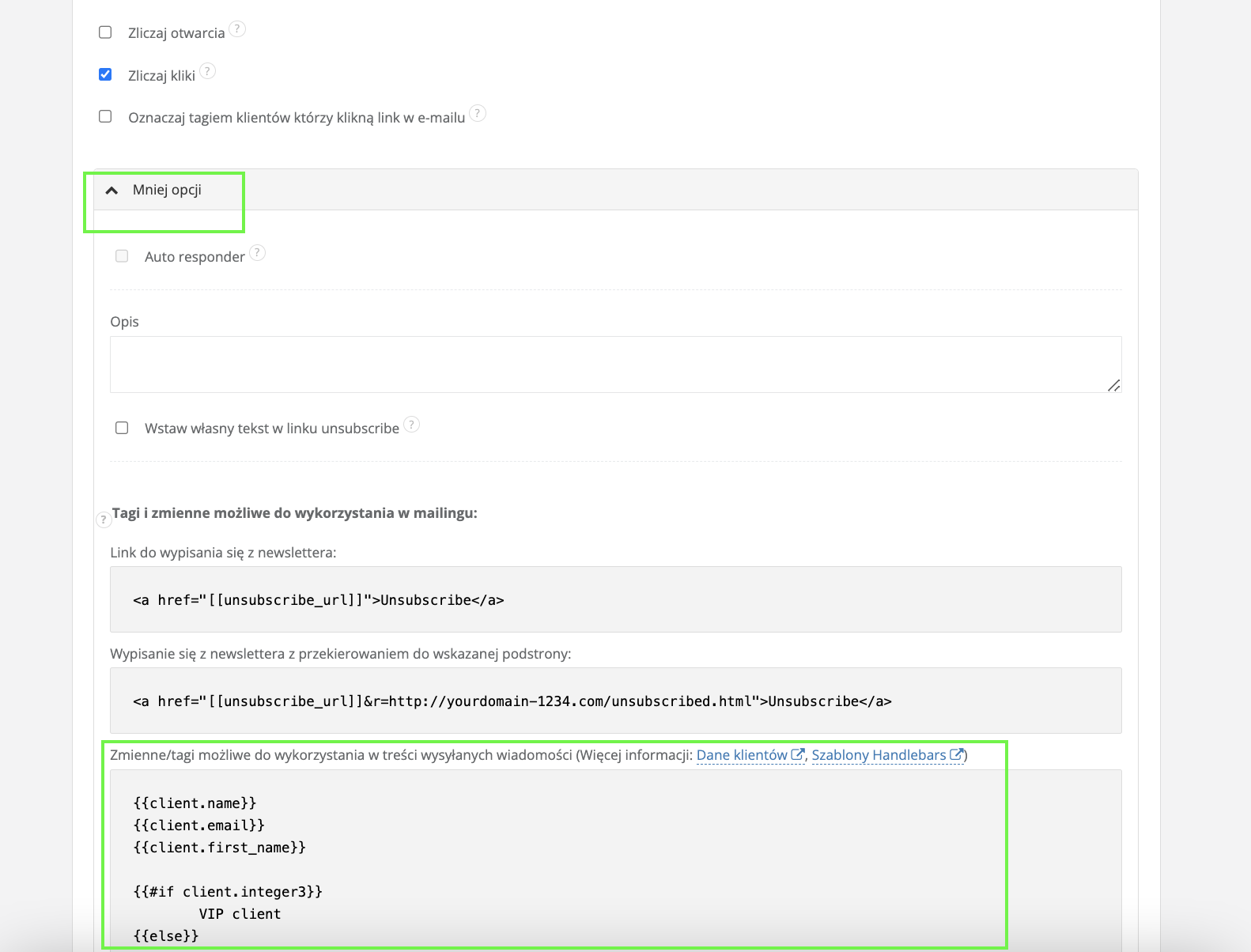This screenshot has height=952, width=1251.
Task: Click the Wypisanie się z przekierowaniem label
Action: pyautogui.click(x=340, y=654)
